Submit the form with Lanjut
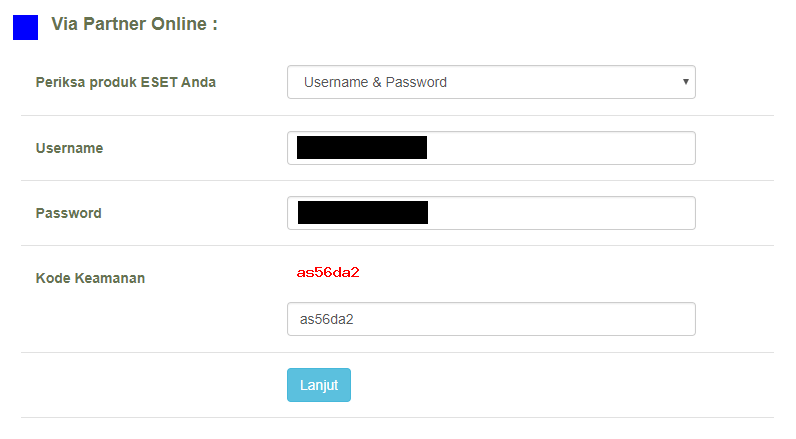This screenshot has height=439, width=796. tap(319, 385)
